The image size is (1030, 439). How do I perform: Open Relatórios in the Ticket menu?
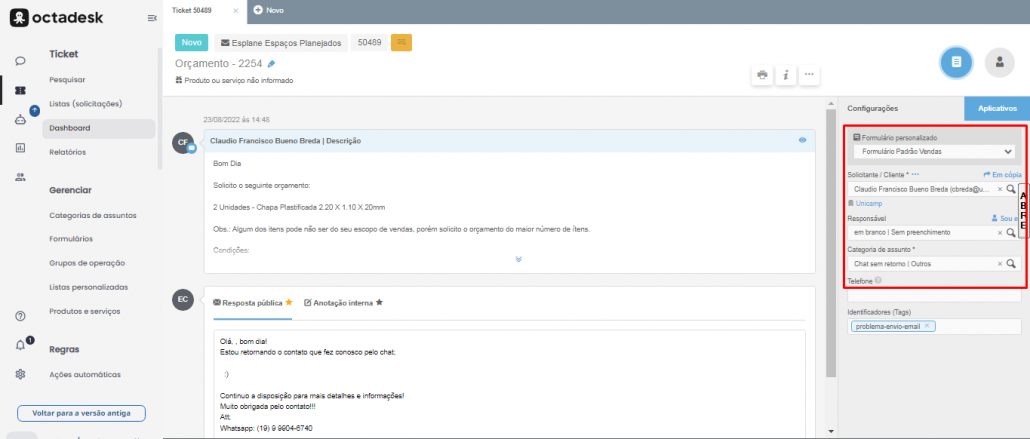tap(68, 152)
